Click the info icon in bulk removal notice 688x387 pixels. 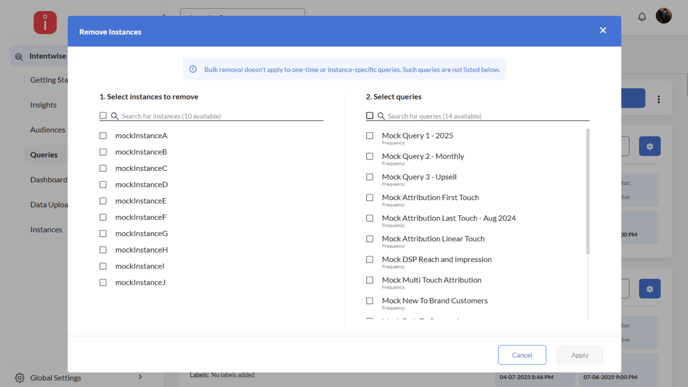pyautogui.click(x=193, y=69)
